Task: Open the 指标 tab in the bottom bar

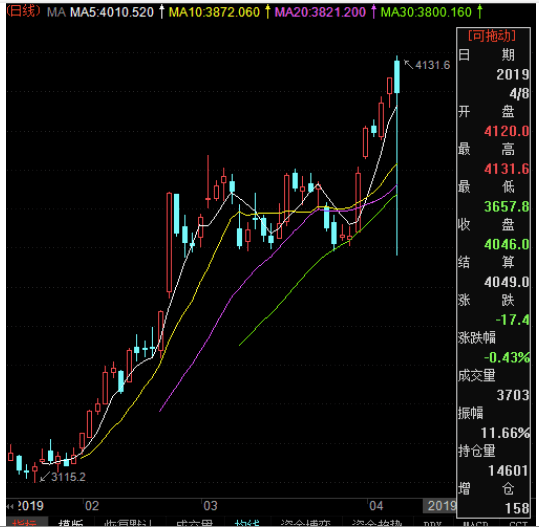Action: [24, 523]
